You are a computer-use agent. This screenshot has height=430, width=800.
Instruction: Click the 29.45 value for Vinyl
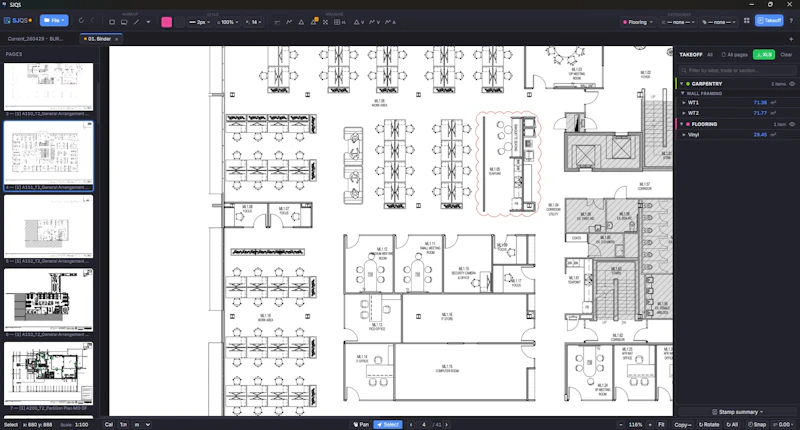(x=760, y=135)
